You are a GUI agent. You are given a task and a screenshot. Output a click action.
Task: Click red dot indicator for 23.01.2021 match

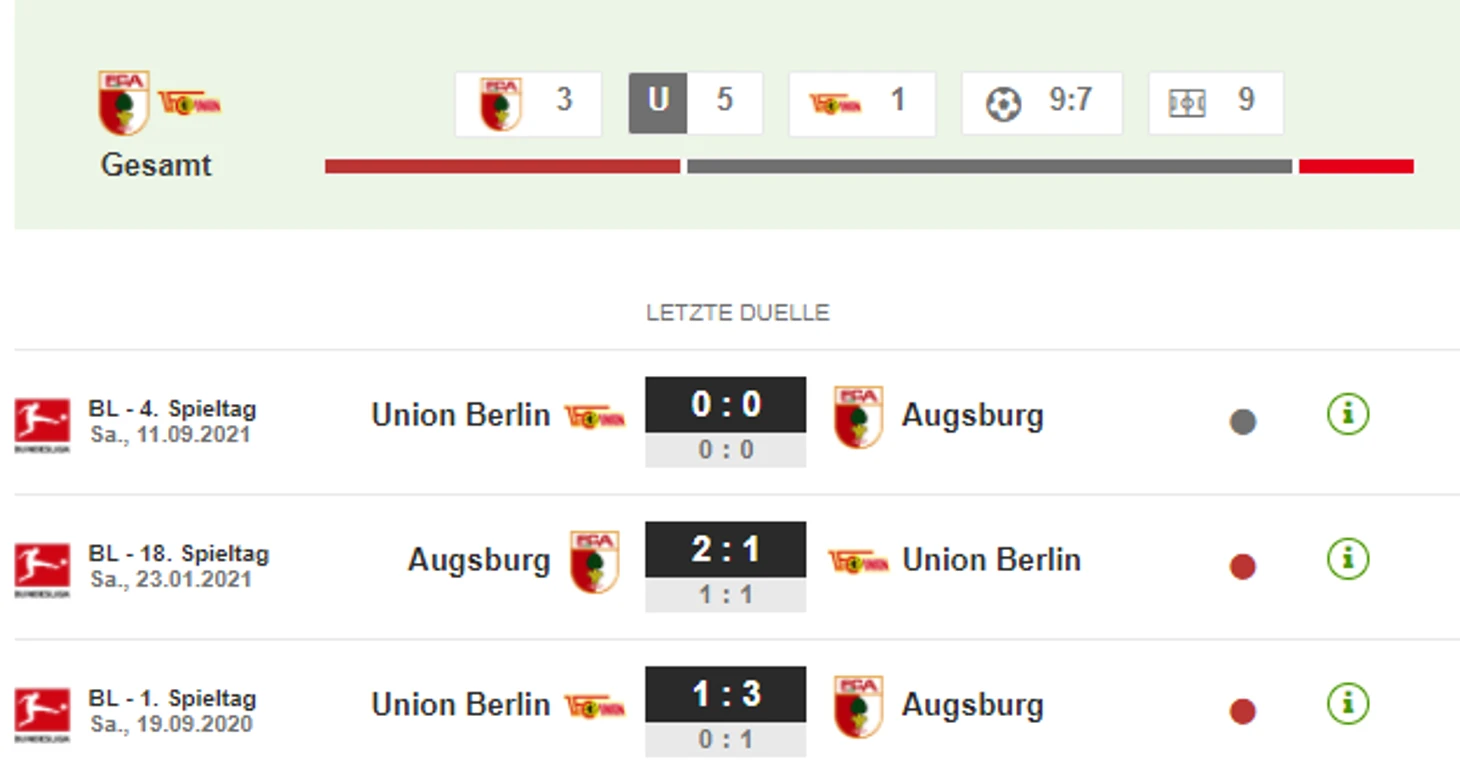coord(1242,567)
